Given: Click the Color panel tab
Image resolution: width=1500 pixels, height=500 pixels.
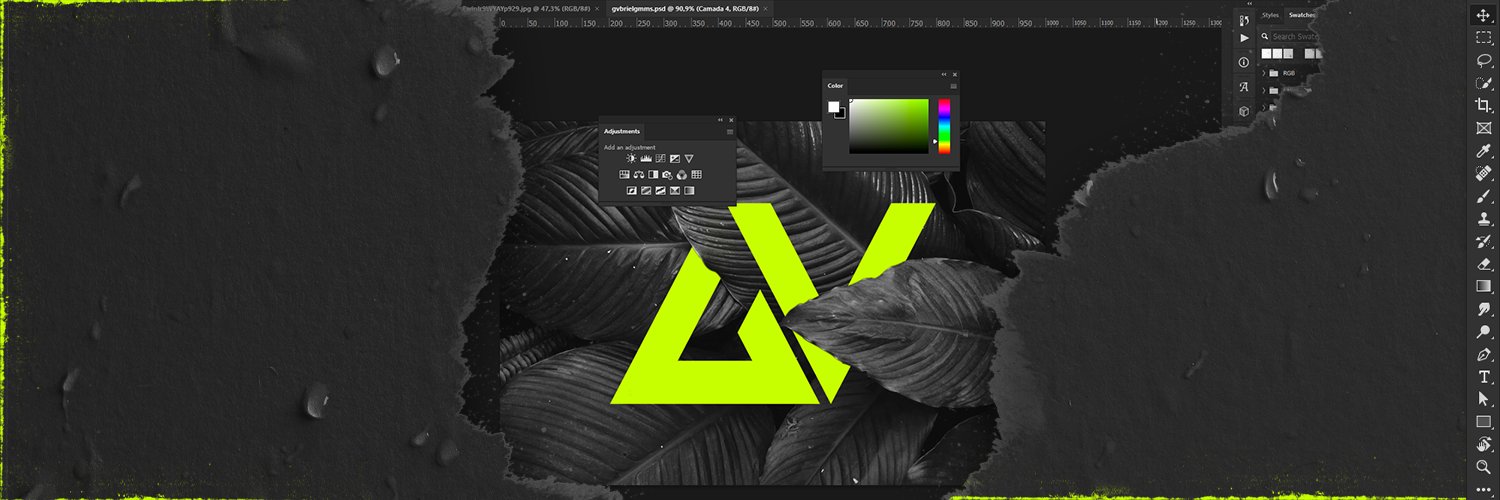Looking at the screenshot, I should (835, 86).
